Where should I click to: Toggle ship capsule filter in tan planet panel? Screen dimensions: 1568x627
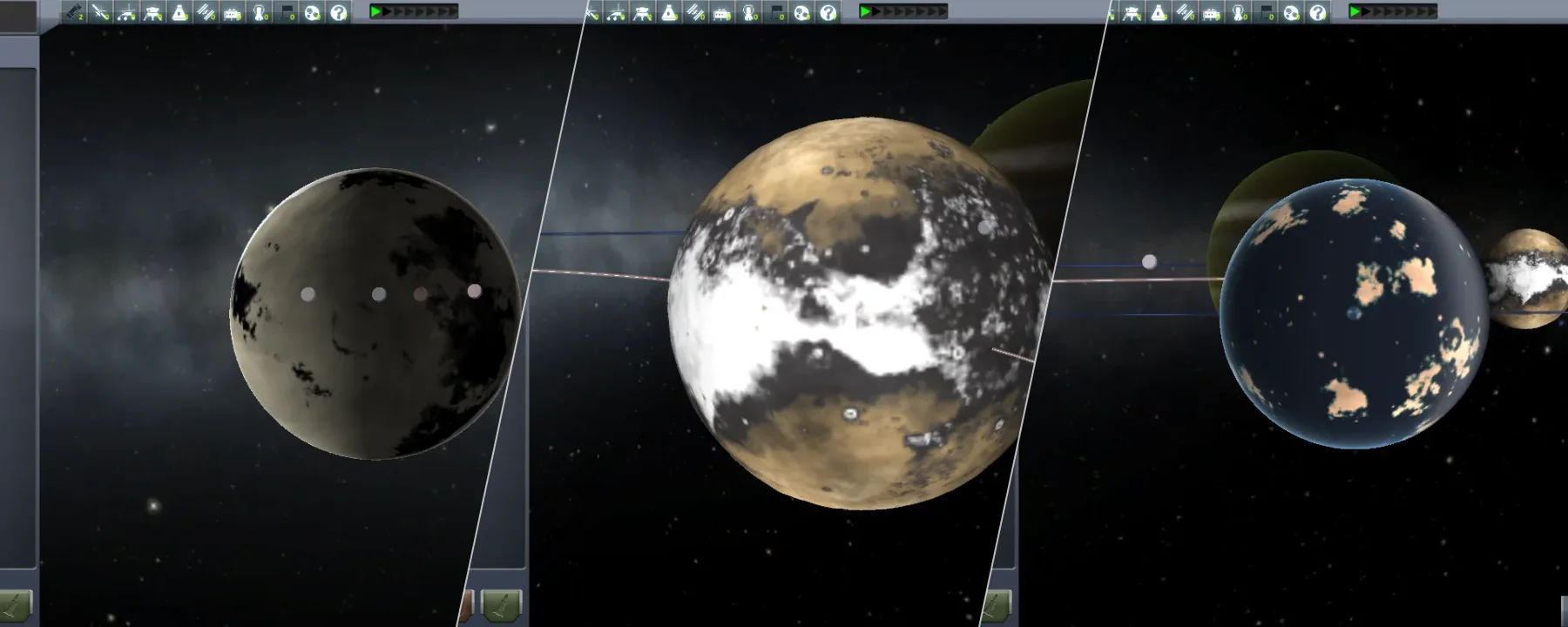tap(669, 12)
